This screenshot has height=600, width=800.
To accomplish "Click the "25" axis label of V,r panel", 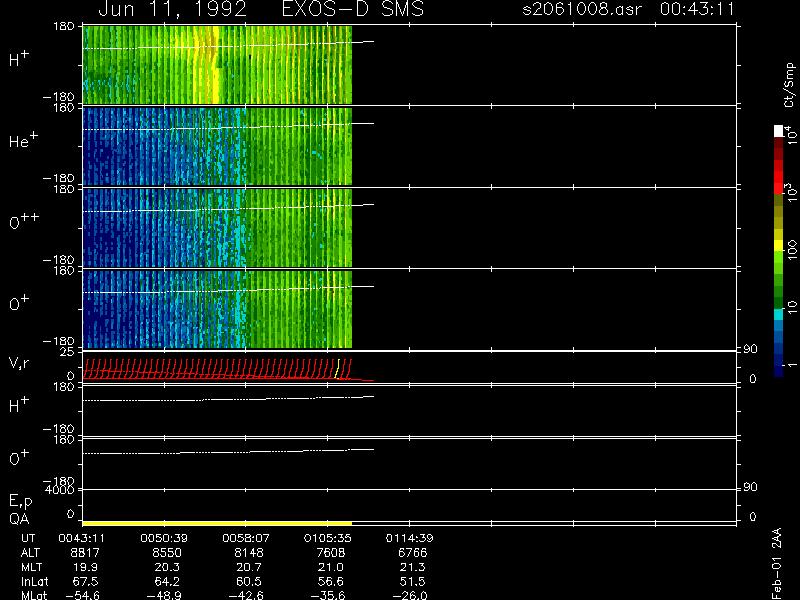I will point(68,352).
